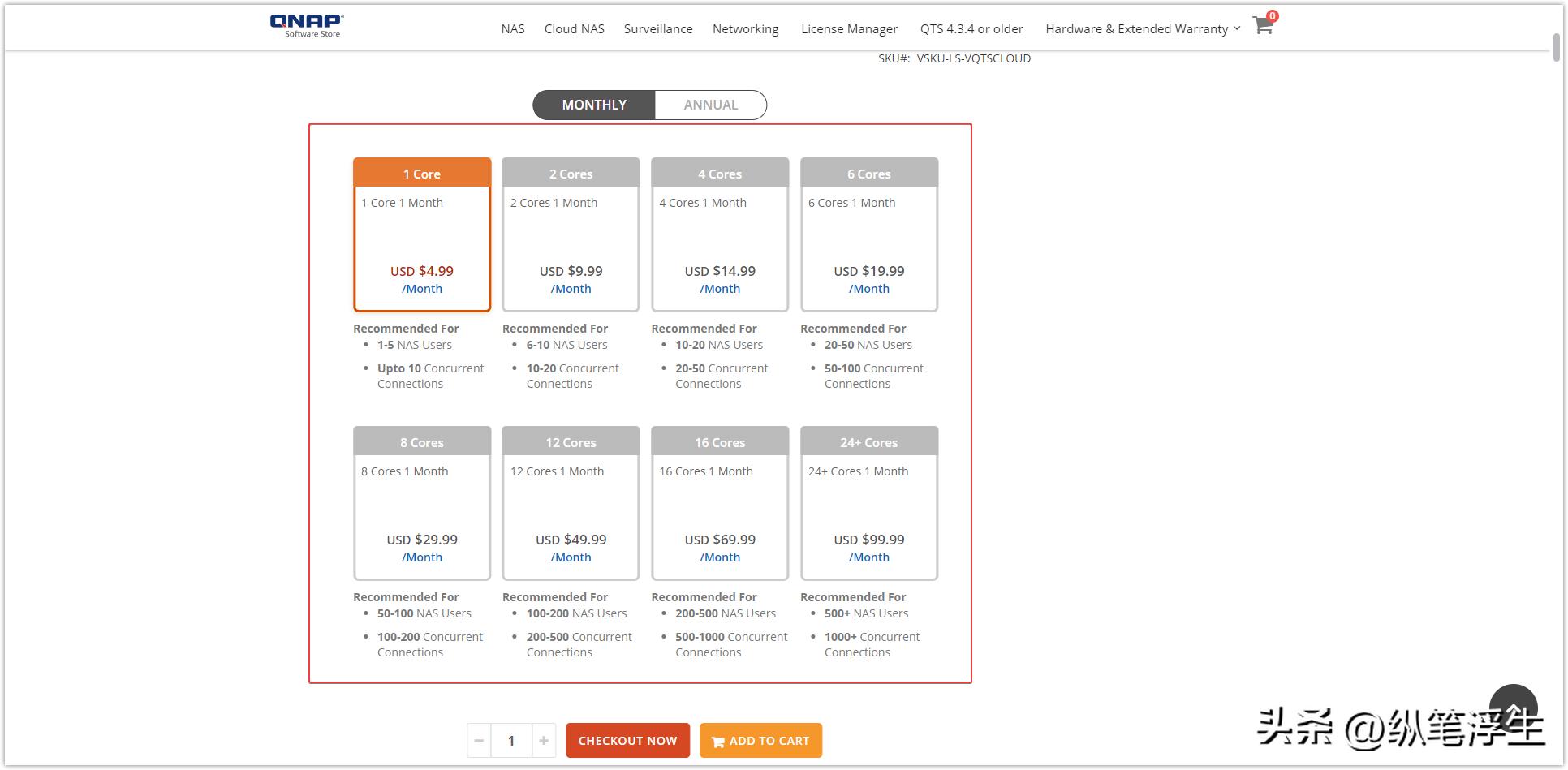Increase quantity with the plus button
The height and width of the screenshot is (770, 1568).
pos(544,740)
